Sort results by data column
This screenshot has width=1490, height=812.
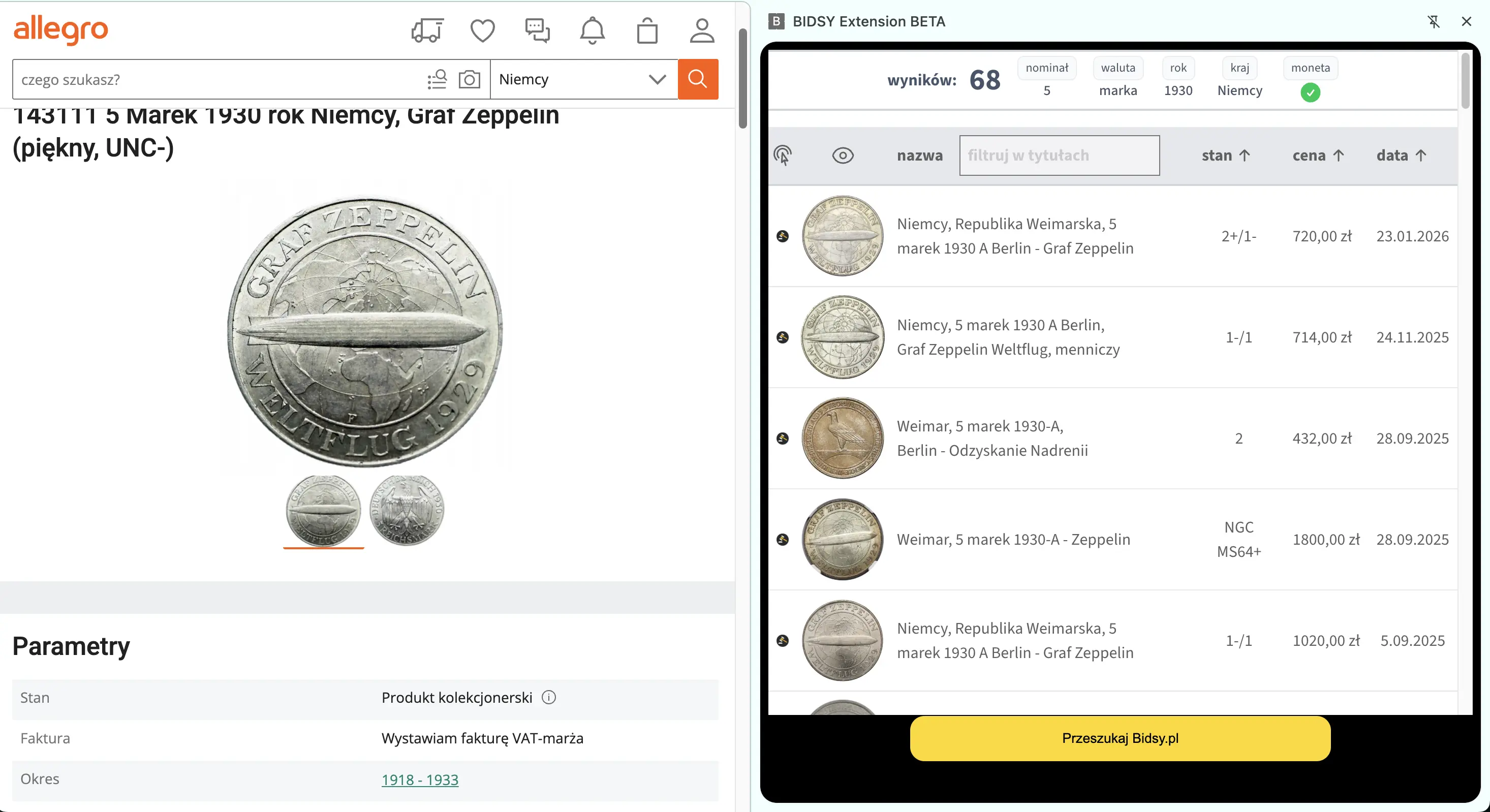tap(1401, 155)
